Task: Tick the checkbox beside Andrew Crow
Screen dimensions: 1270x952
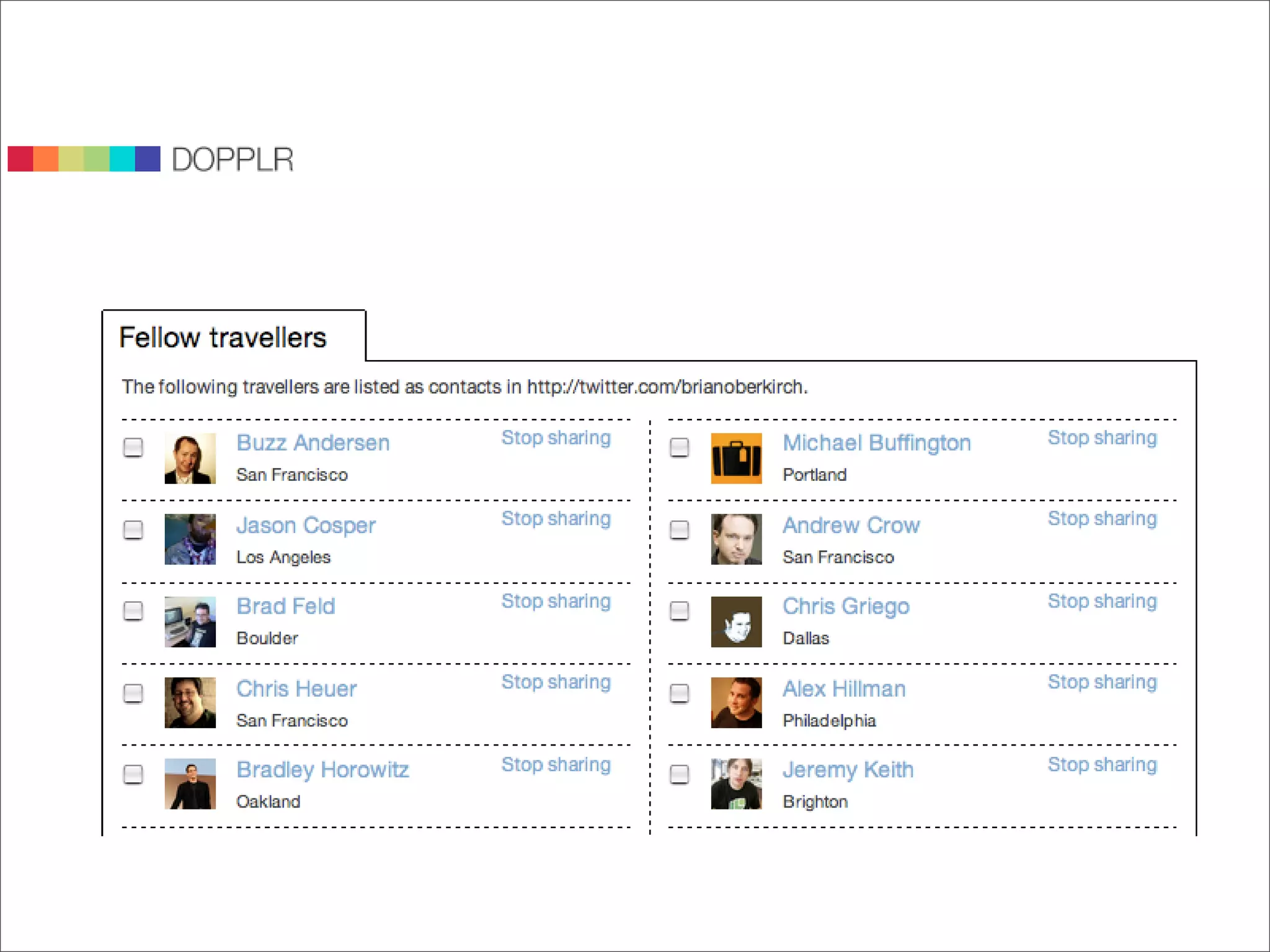Action: coord(680,529)
